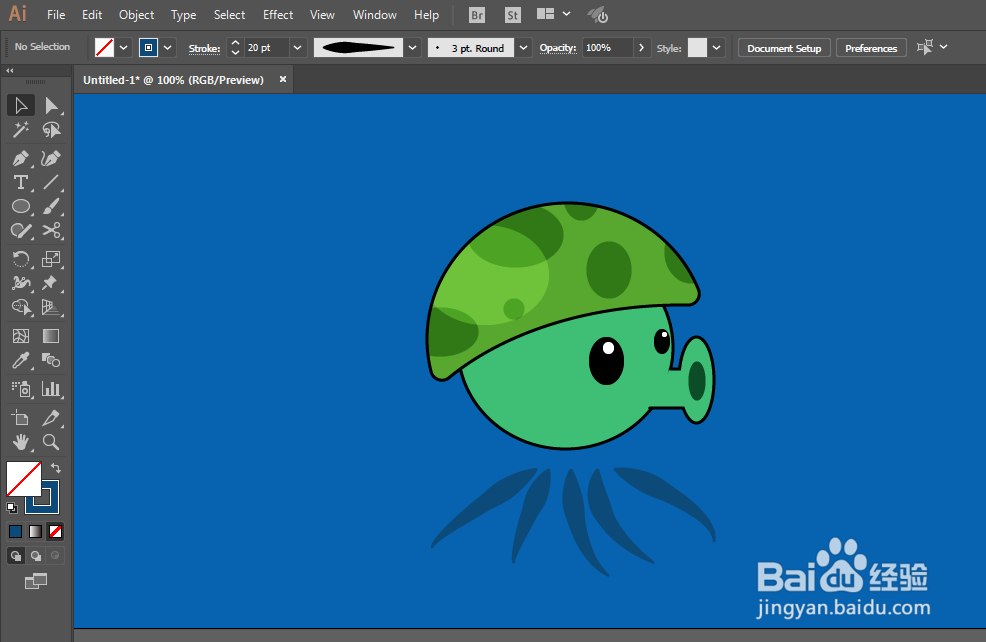Select the Hand tool

pyautogui.click(x=21, y=442)
